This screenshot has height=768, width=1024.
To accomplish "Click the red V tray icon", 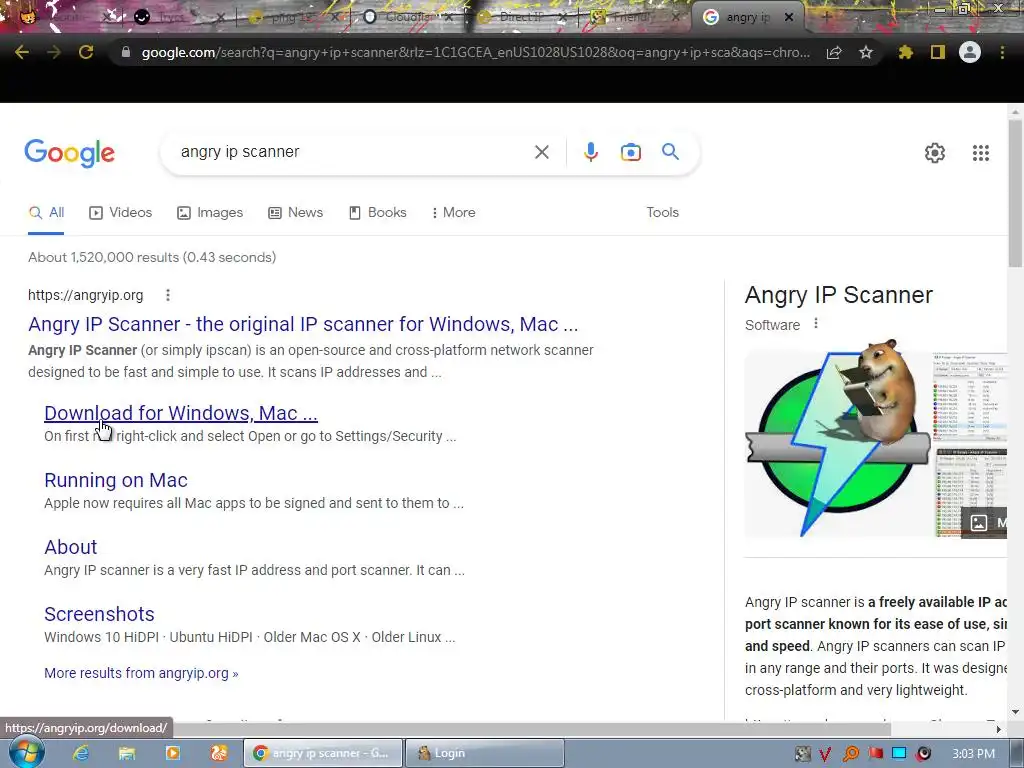I will [825, 754].
